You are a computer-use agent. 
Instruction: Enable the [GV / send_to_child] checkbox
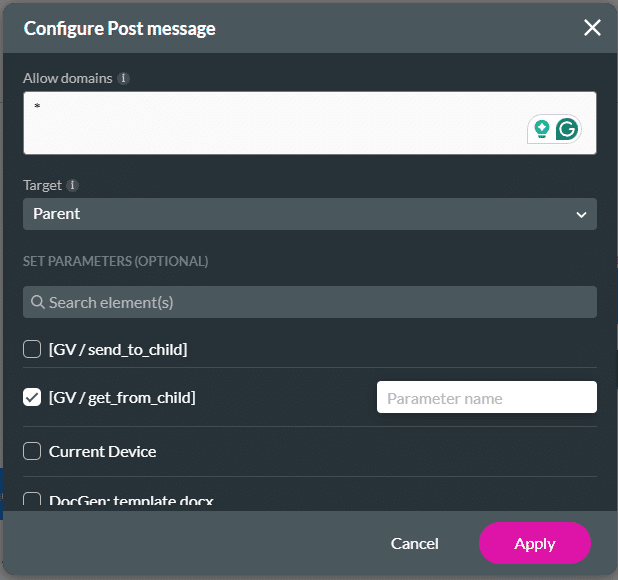32,349
